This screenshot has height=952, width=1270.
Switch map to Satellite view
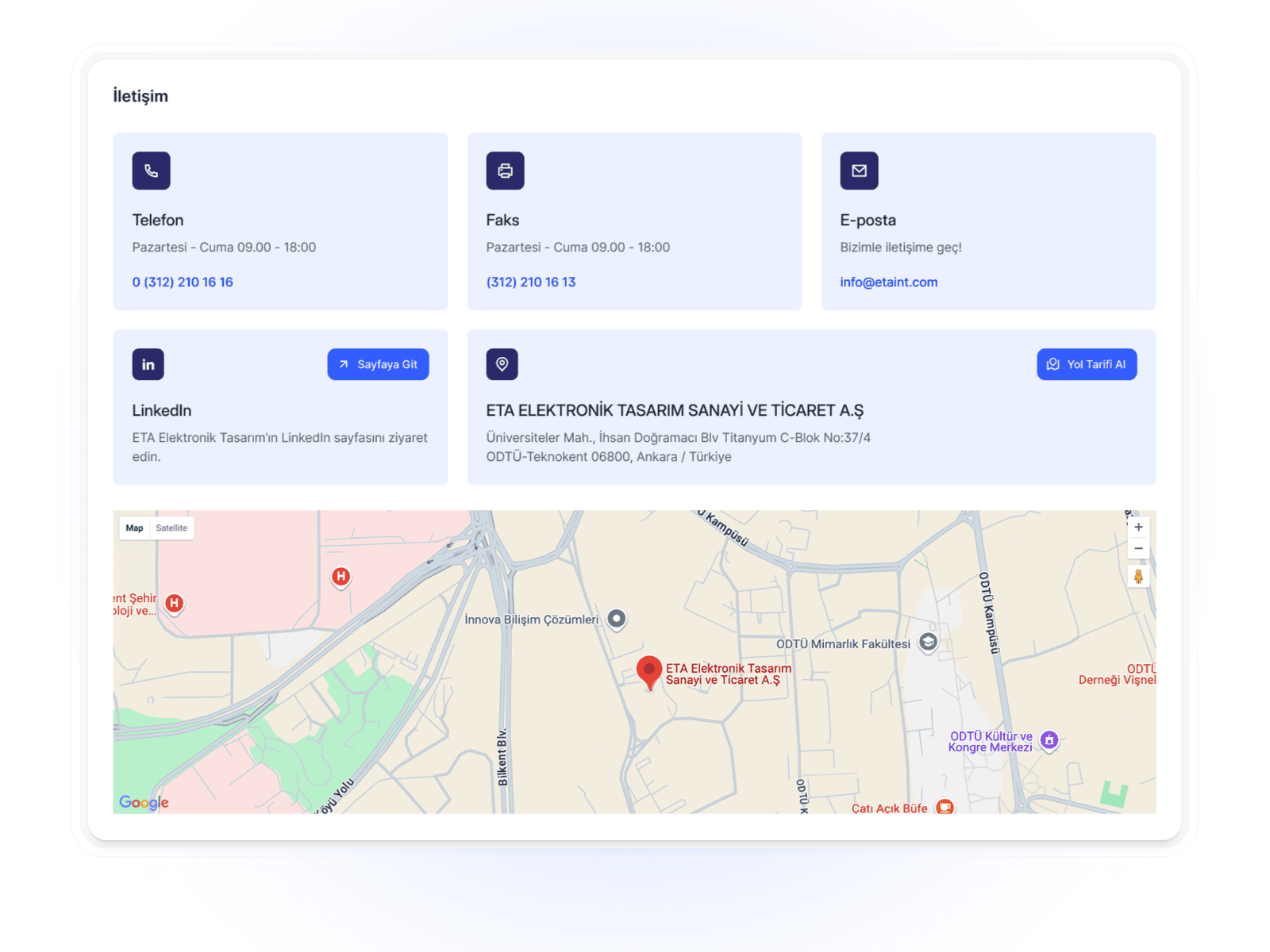pyautogui.click(x=171, y=528)
